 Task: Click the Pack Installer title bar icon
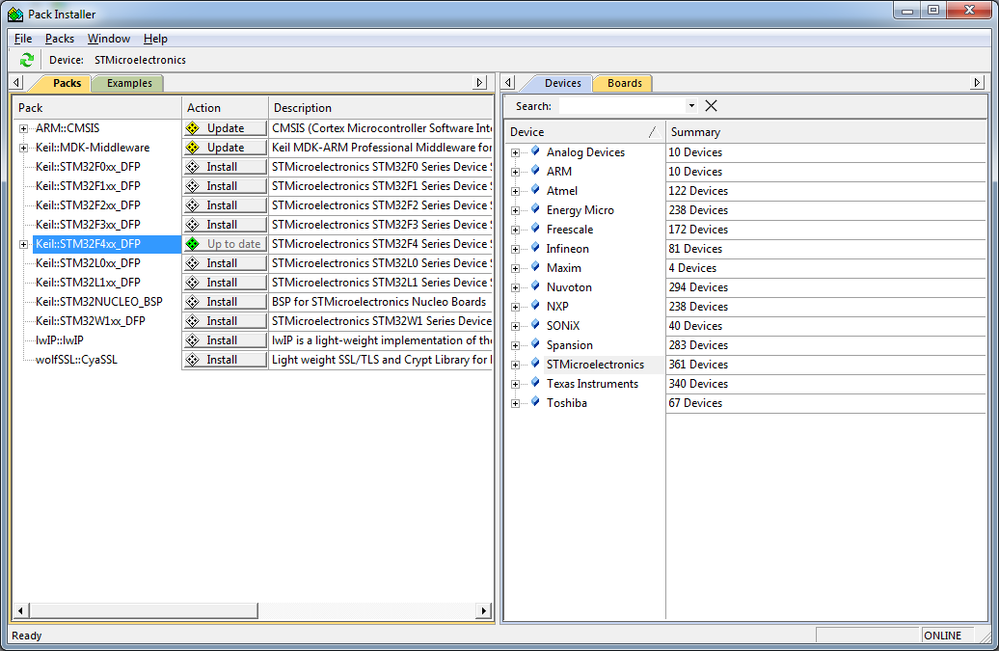click(x=15, y=14)
